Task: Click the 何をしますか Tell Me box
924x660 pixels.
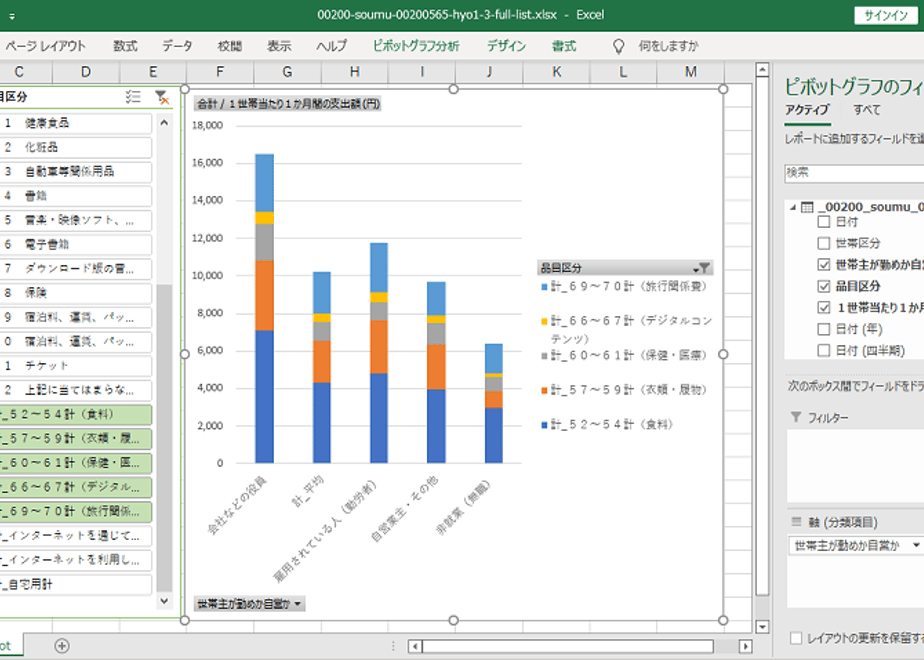Action: click(668, 46)
